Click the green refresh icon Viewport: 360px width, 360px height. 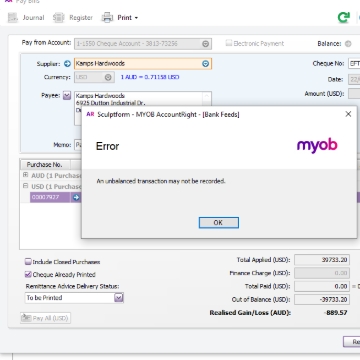click(x=344, y=17)
